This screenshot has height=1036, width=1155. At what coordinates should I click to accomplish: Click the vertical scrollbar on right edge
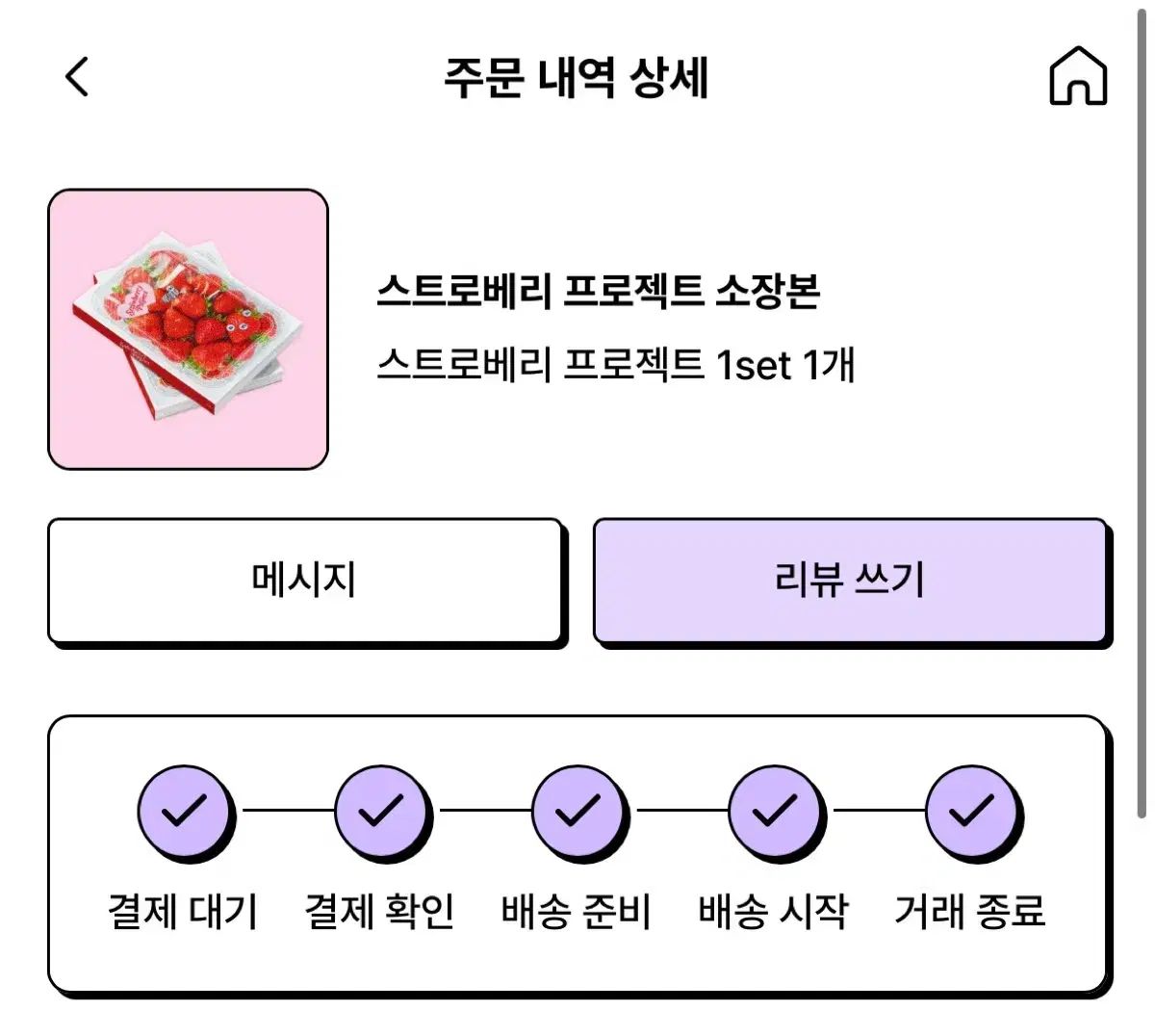click(1142, 414)
